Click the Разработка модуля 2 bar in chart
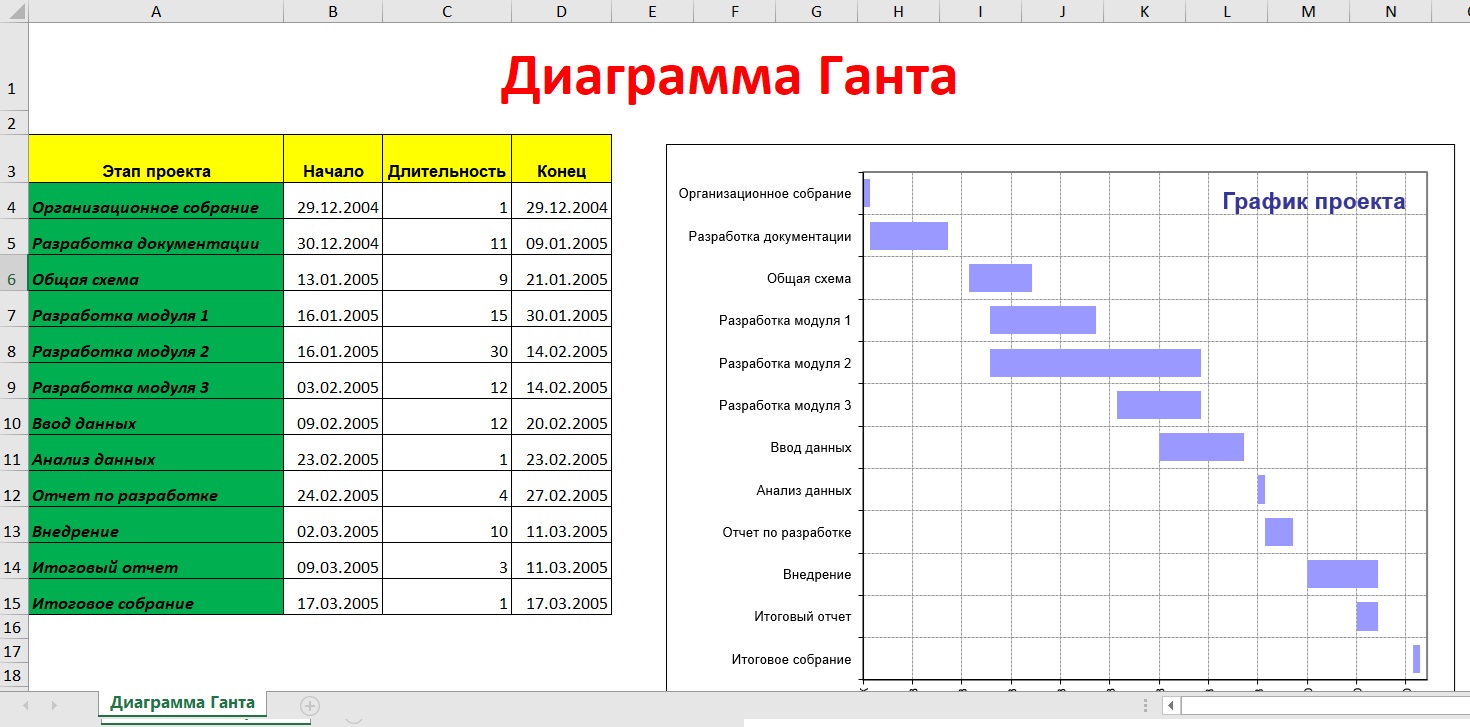Viewport: 1470px width, 727px height. point(1094,363)
